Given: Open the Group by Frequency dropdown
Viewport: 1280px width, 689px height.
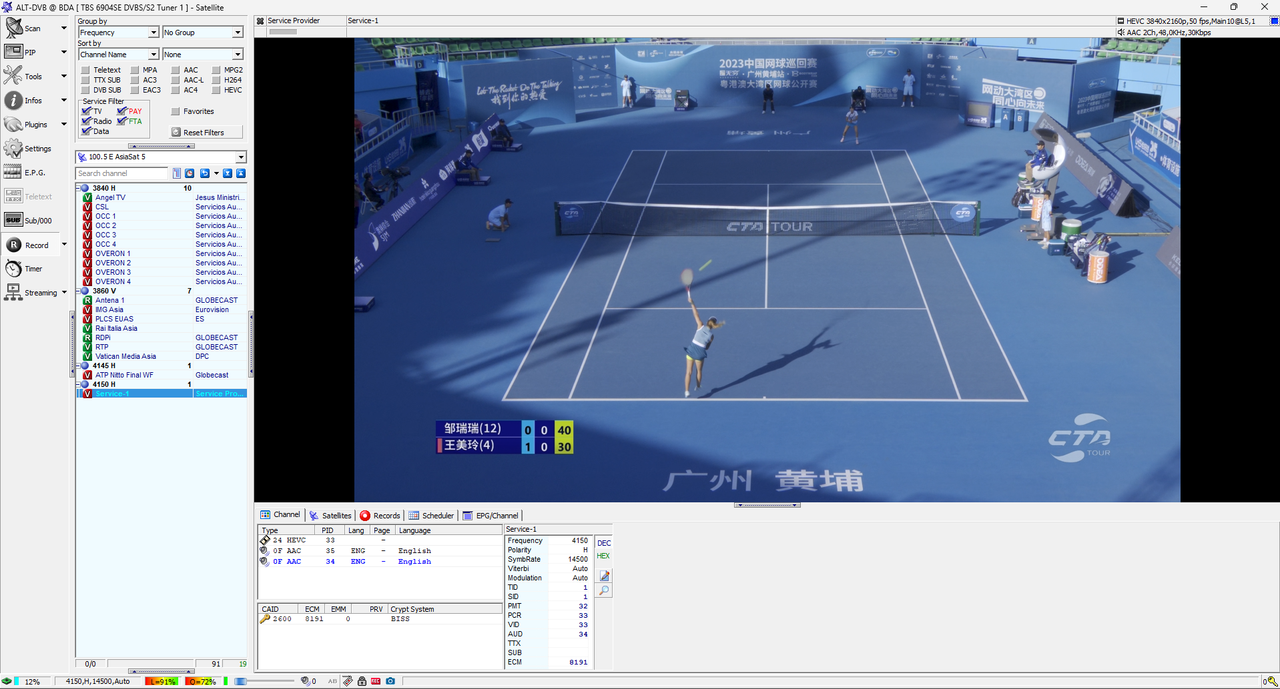Looking at the screenshot, I should pyautogui.click(x=118, y=32).
